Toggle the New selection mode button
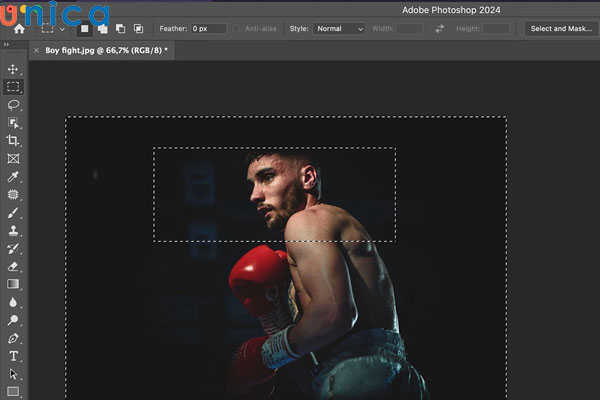 (84, 29)
